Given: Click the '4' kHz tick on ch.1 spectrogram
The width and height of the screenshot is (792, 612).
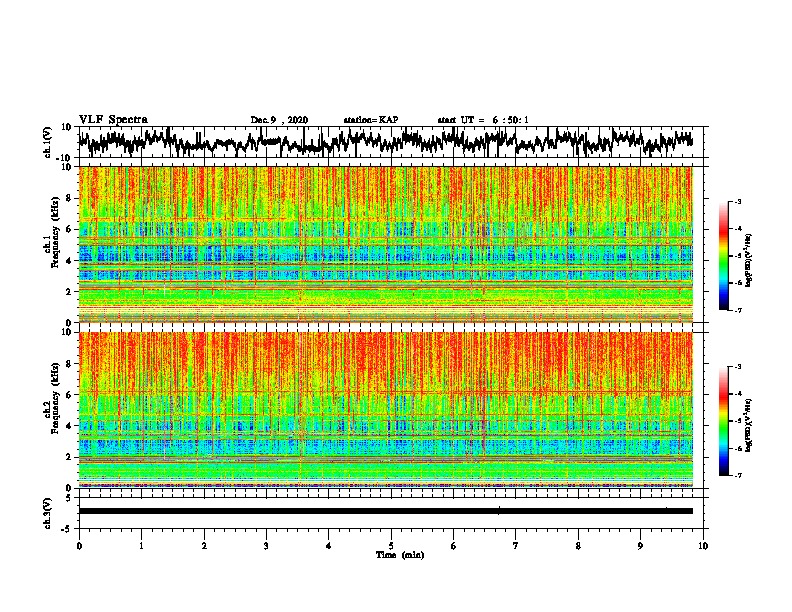Looking at the screenshot, I should click(x=69, y=261).
